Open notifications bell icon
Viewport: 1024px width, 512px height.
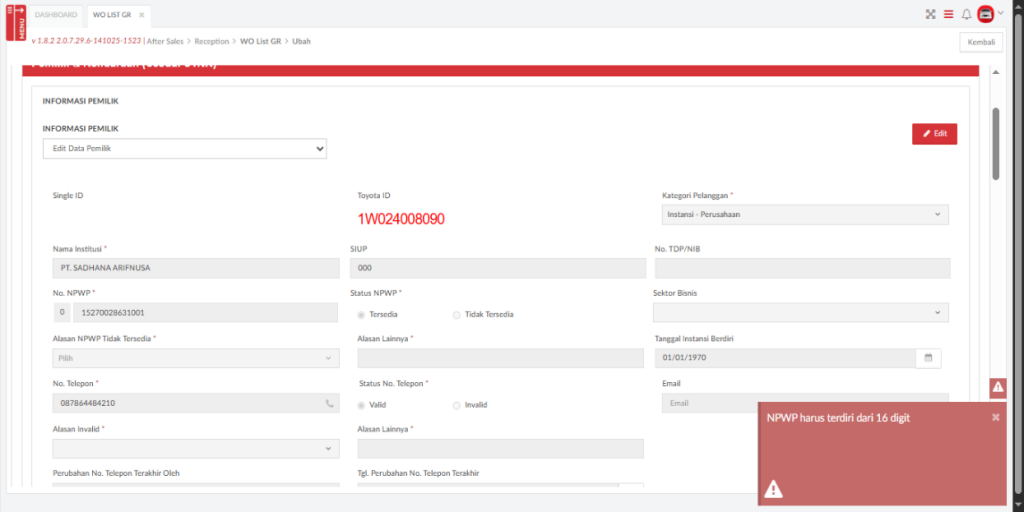coord(966,14)
